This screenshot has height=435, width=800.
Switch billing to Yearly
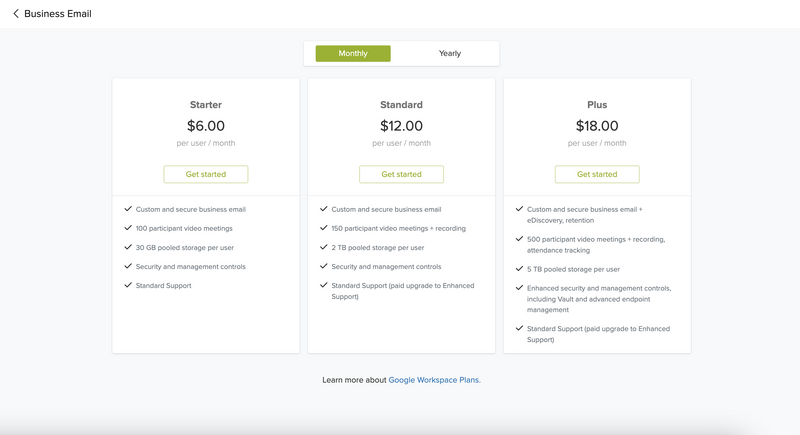449,54
